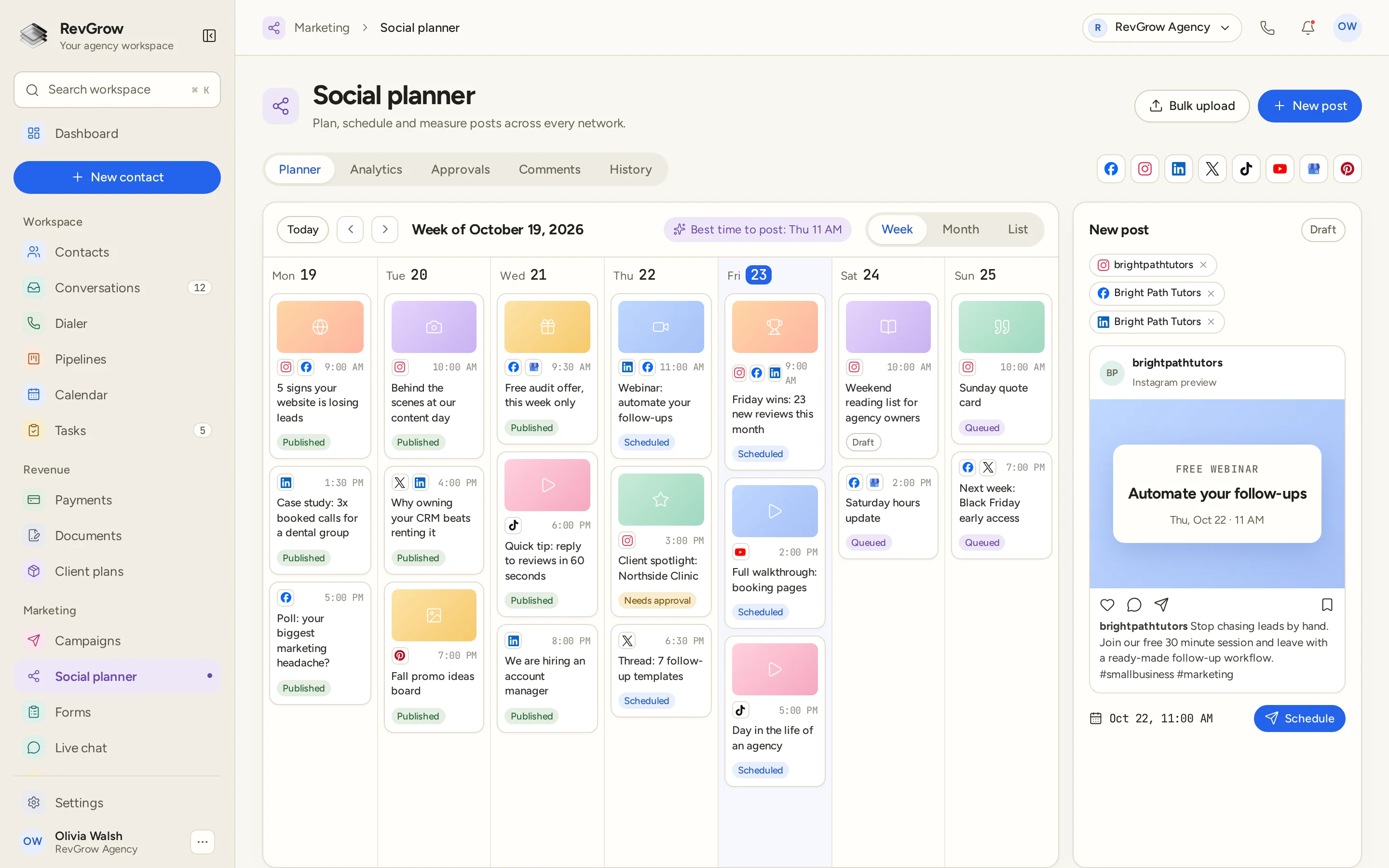Toggle the Google Business network filter
This screenshot has width=1389, height=868.
1314,169
